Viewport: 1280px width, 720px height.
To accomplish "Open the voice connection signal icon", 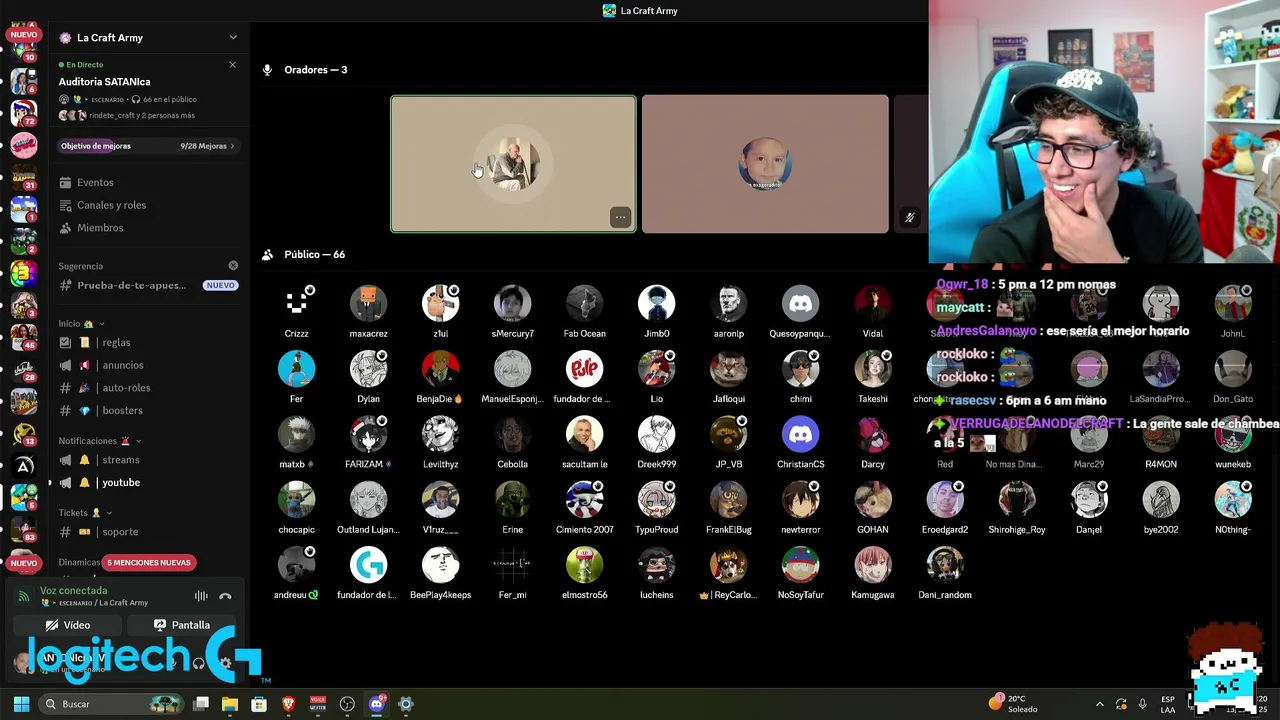I will pyautogui.click(x=24, y=596).
